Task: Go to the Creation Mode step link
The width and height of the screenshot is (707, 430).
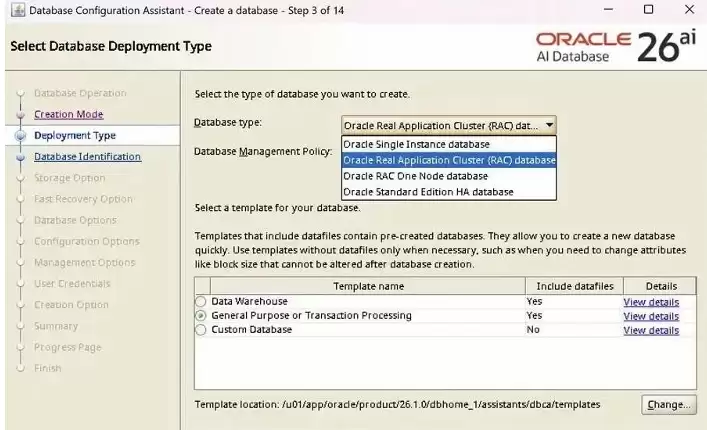Action: 69,114
